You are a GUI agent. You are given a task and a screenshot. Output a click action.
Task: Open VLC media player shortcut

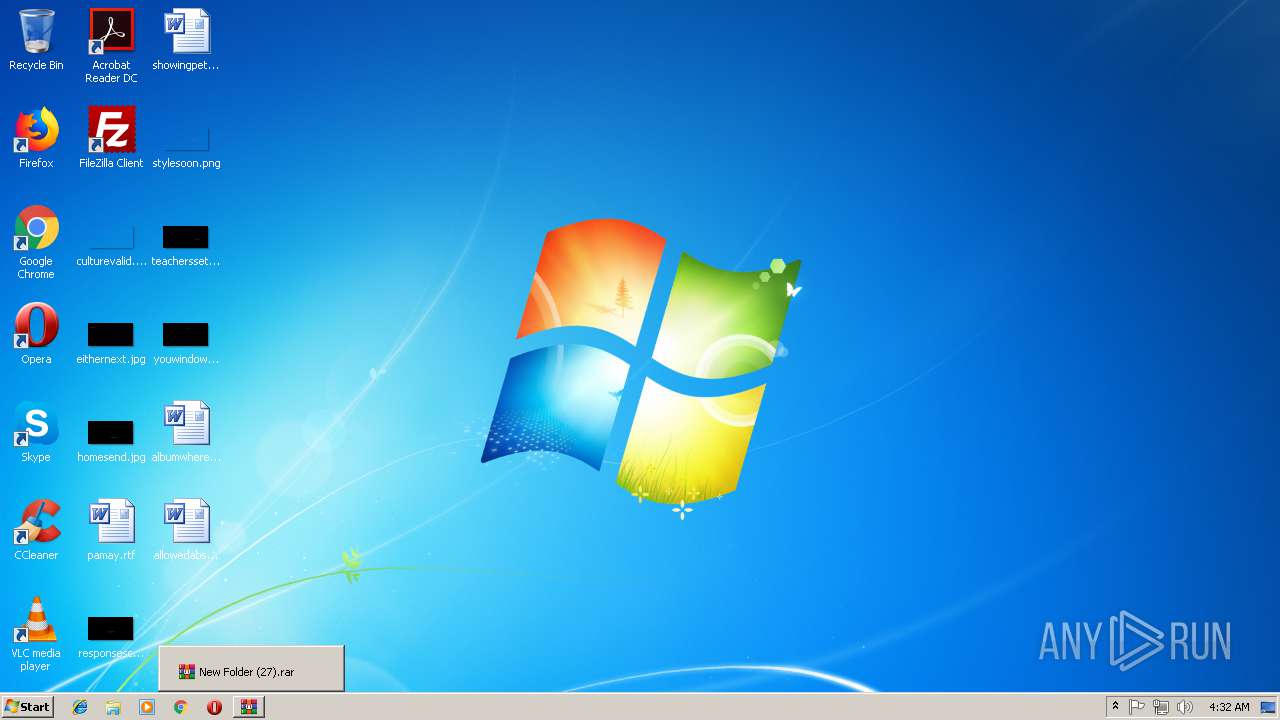36,634
